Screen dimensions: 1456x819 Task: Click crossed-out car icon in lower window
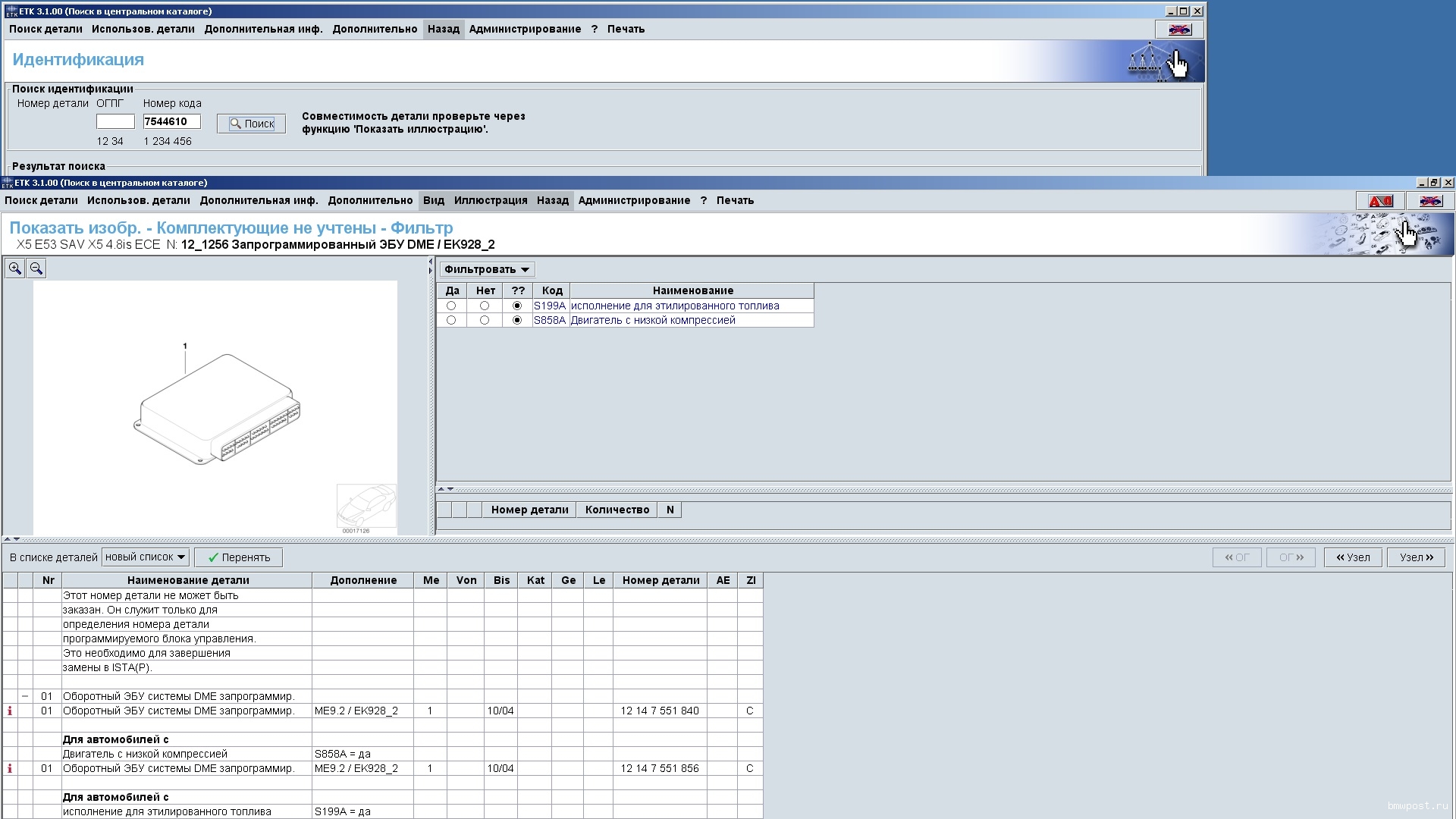[1430, 201]
